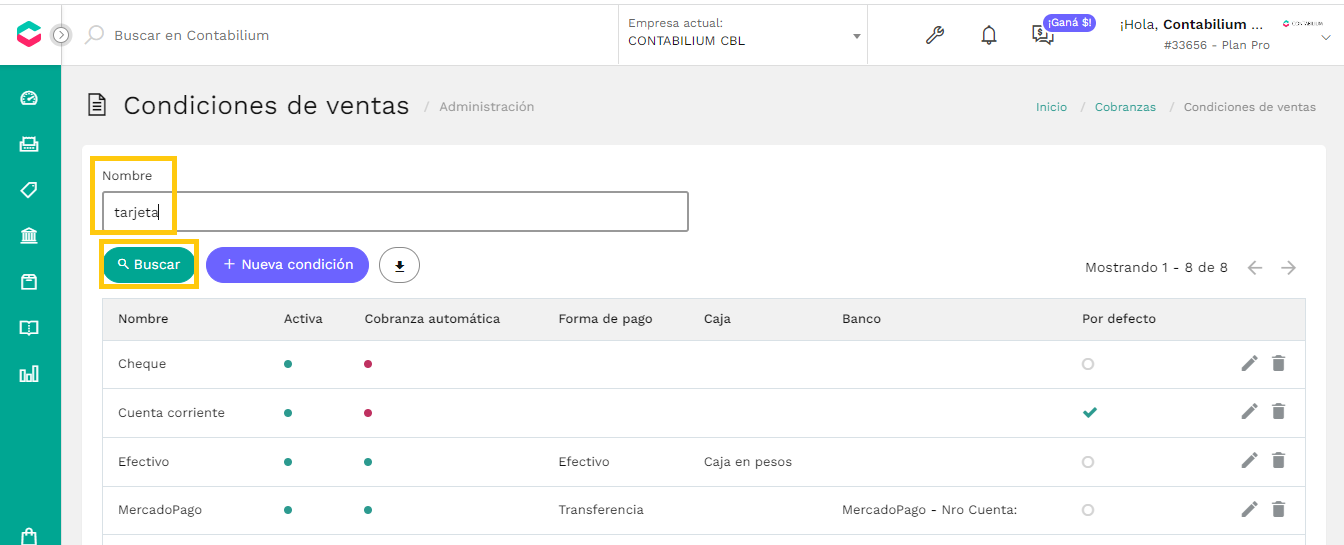Select the Cuenta corriente row name
Viewport: 1344px width, 545px height.
click(x=171, y=413)
